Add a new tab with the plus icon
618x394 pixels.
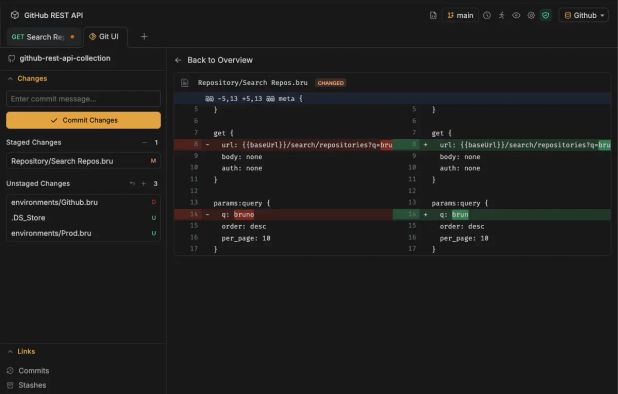pyautogui.click(x=144, y=37)
